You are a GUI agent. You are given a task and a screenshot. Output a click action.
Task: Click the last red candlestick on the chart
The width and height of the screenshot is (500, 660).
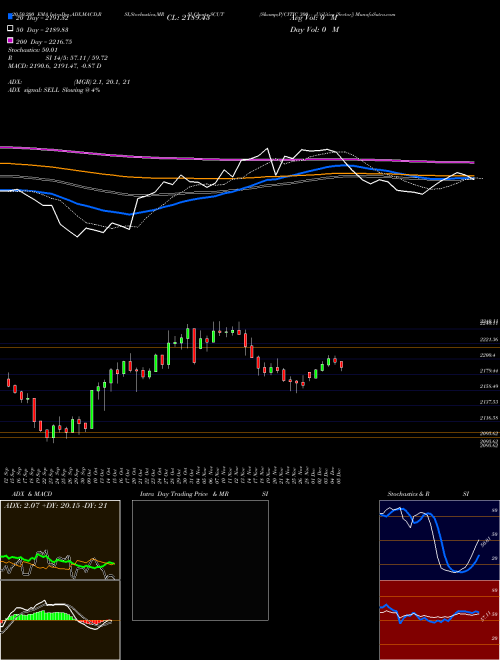341,365
